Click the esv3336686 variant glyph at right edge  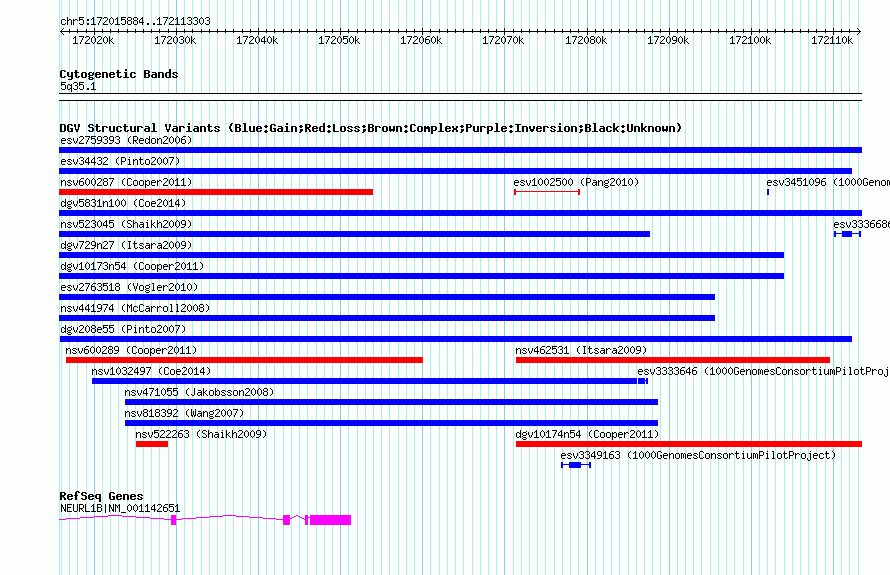point(847,234)
